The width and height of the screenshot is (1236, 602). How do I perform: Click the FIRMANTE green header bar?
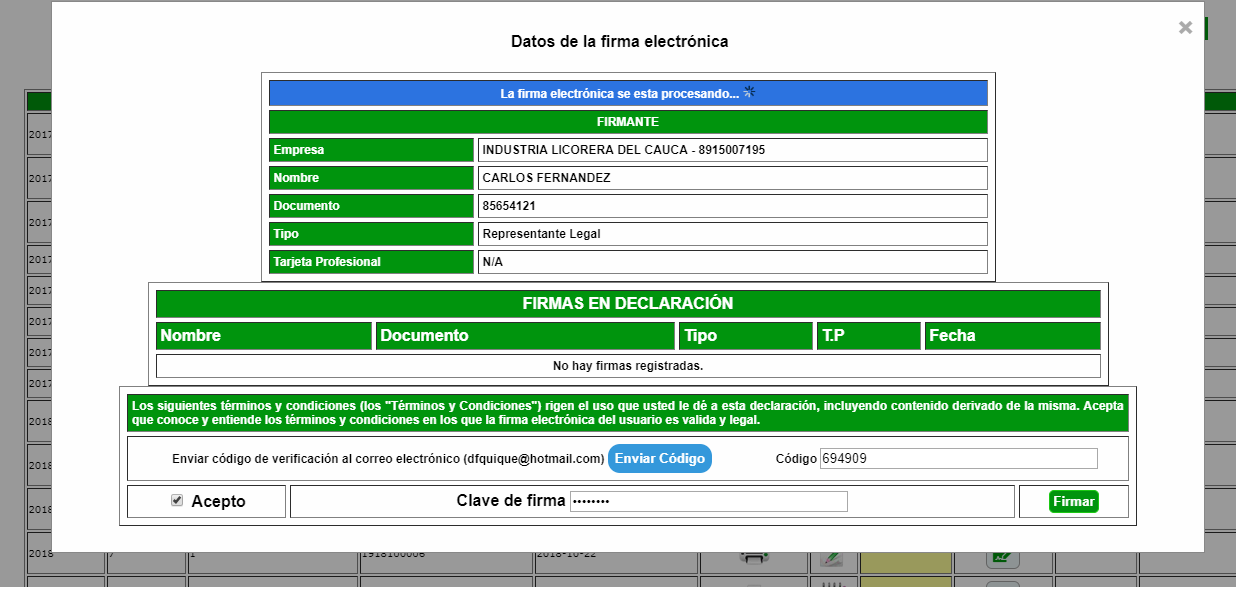tap(627, 121)
